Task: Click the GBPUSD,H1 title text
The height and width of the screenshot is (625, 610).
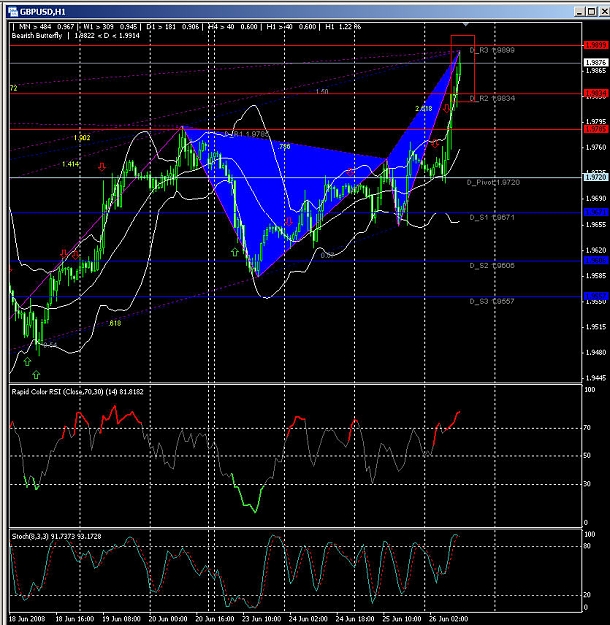Action: point(43,12)
